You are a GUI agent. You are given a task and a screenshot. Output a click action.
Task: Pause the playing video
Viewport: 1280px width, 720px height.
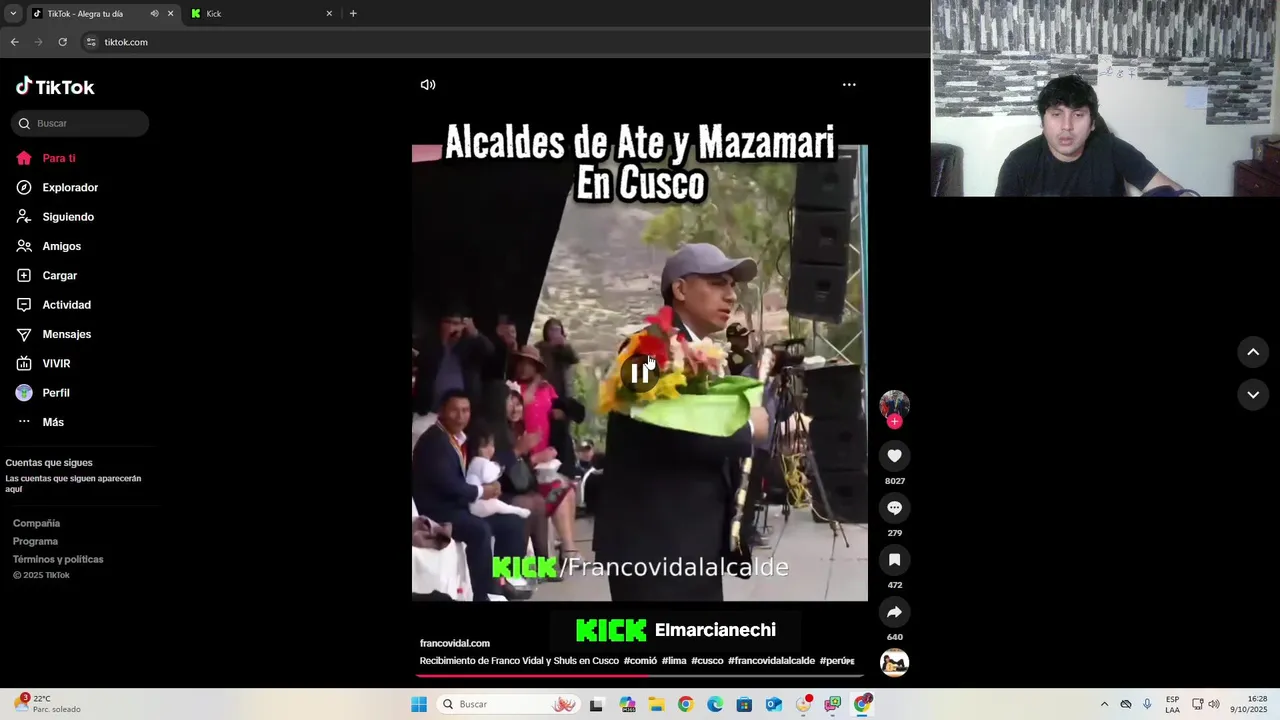pyautogui.click(x=640, y=374)
